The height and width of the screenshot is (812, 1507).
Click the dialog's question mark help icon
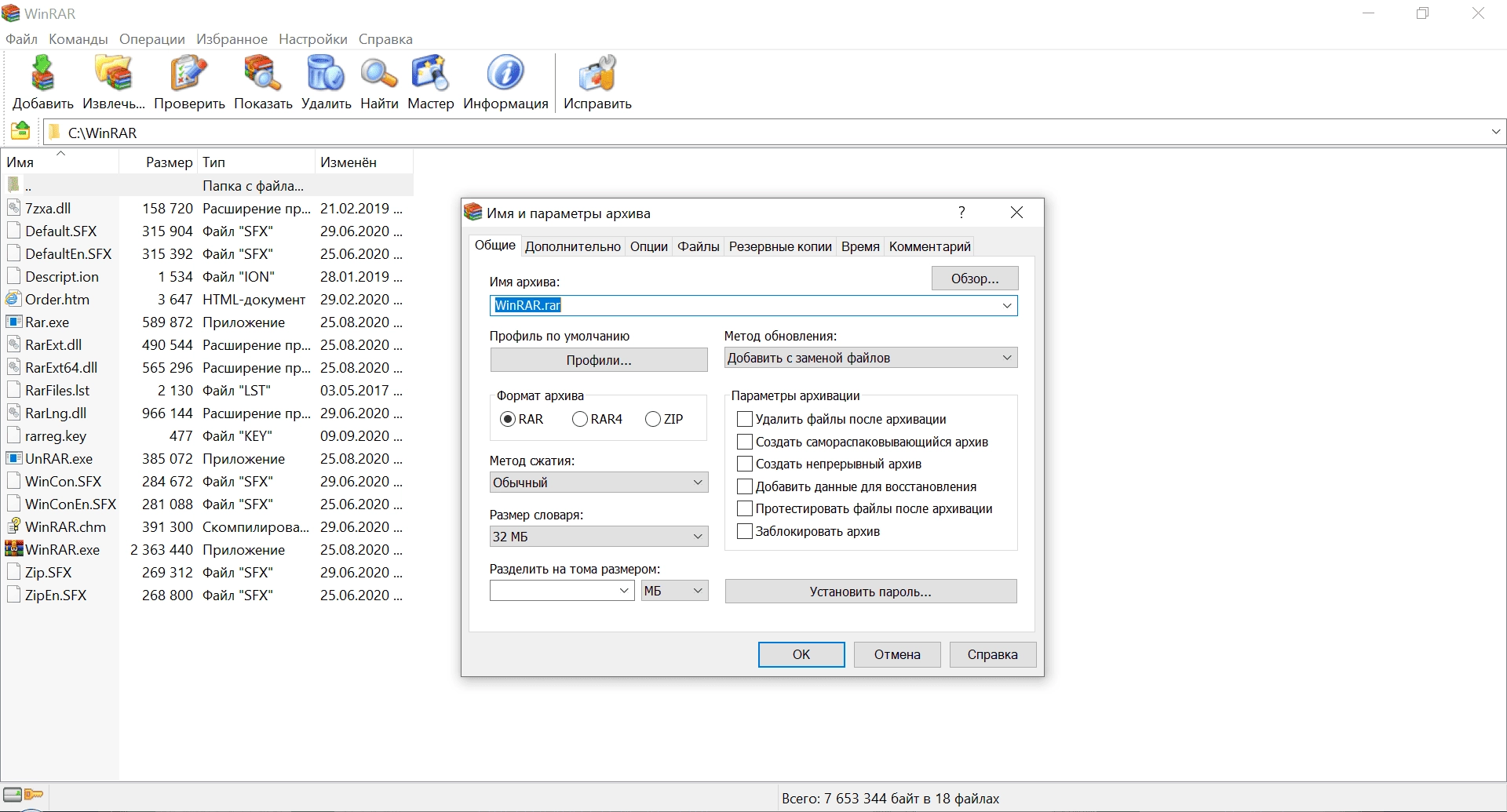point(961,213)
